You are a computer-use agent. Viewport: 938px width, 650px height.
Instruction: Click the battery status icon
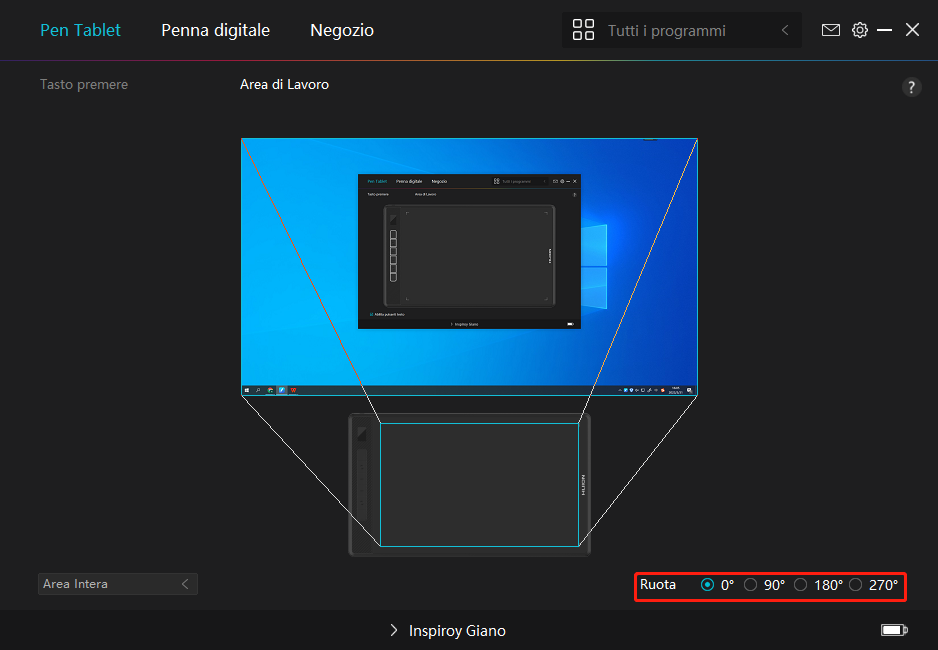click(x=894, y=630)
